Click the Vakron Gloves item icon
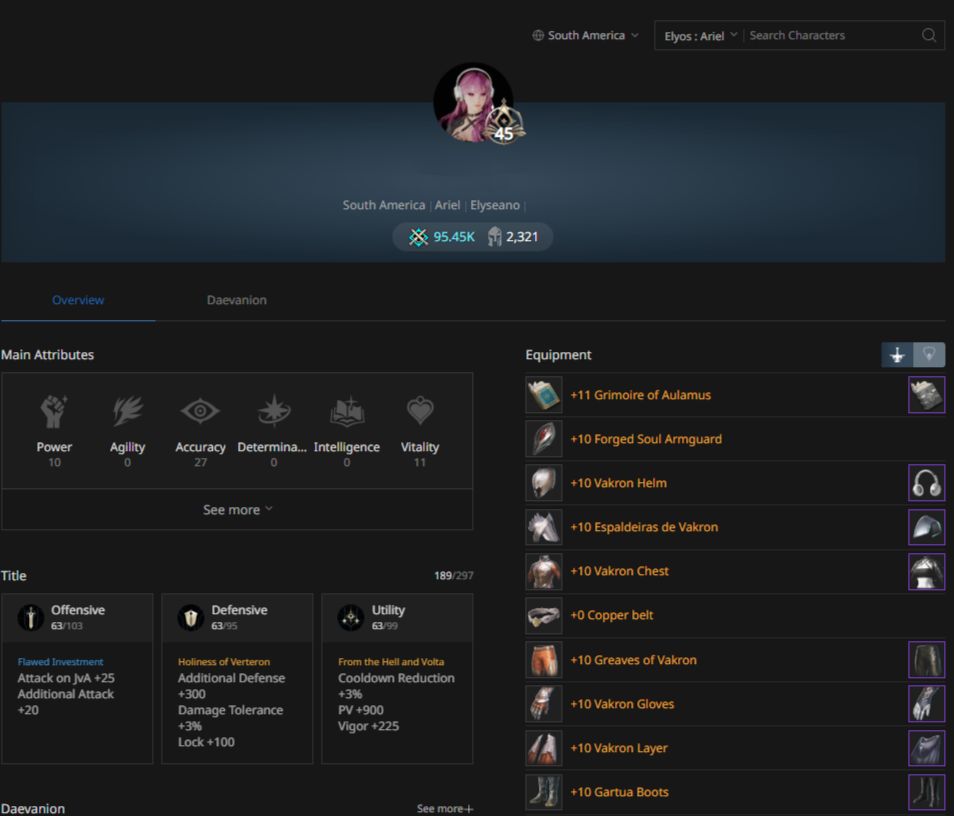This screenshot has width=954, height=816. coord(544,704)
